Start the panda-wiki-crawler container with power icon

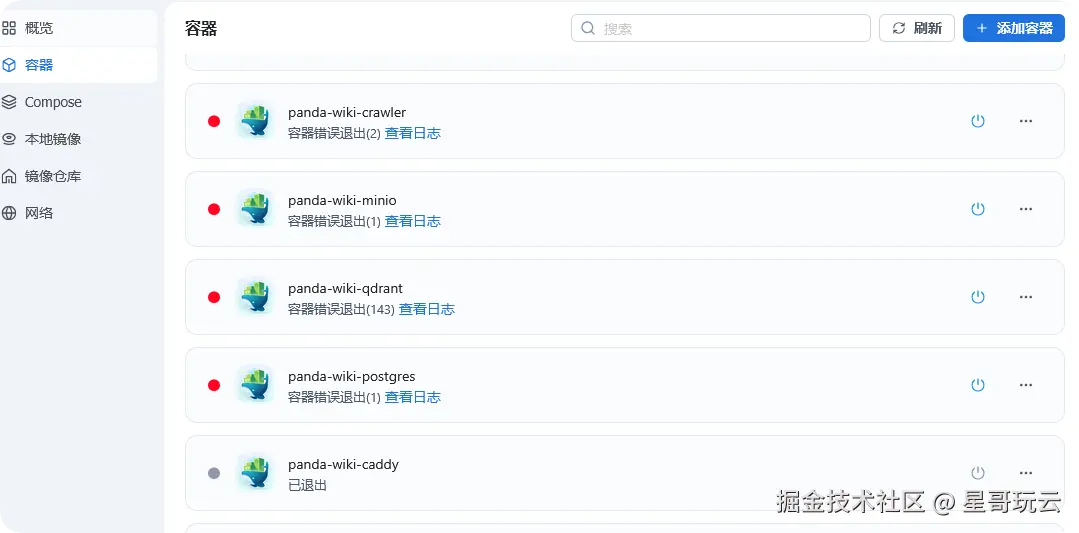978,121
